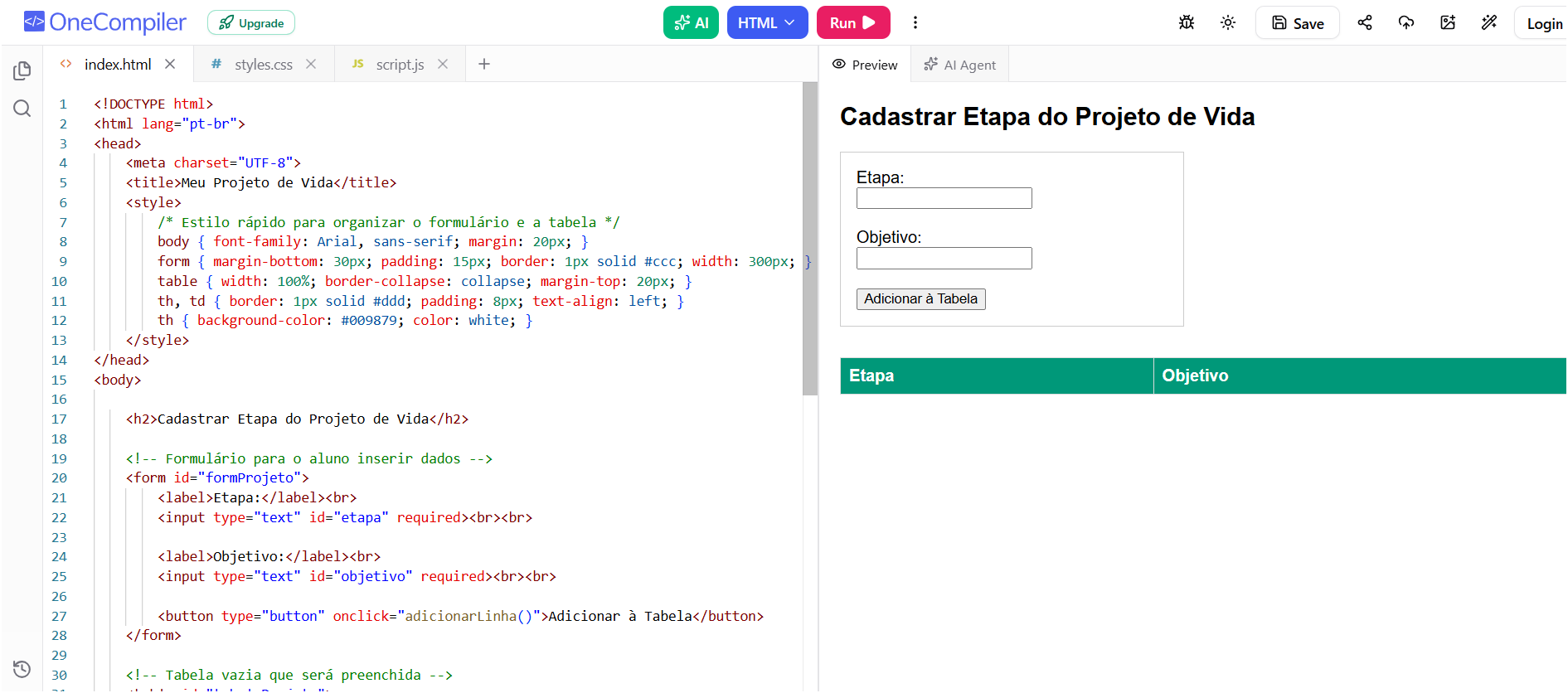The height and width of the screenshot is (693, 1568).
Task: Click the Etapa input field
Action: [x=944, y=198]
